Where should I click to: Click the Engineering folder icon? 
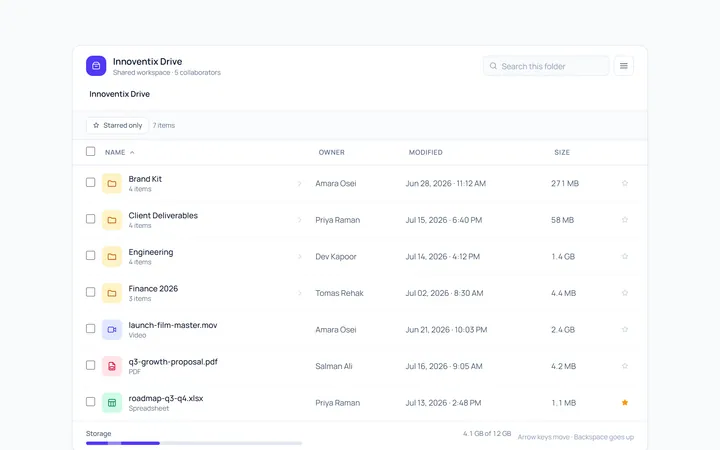click(x=112, y=256)
